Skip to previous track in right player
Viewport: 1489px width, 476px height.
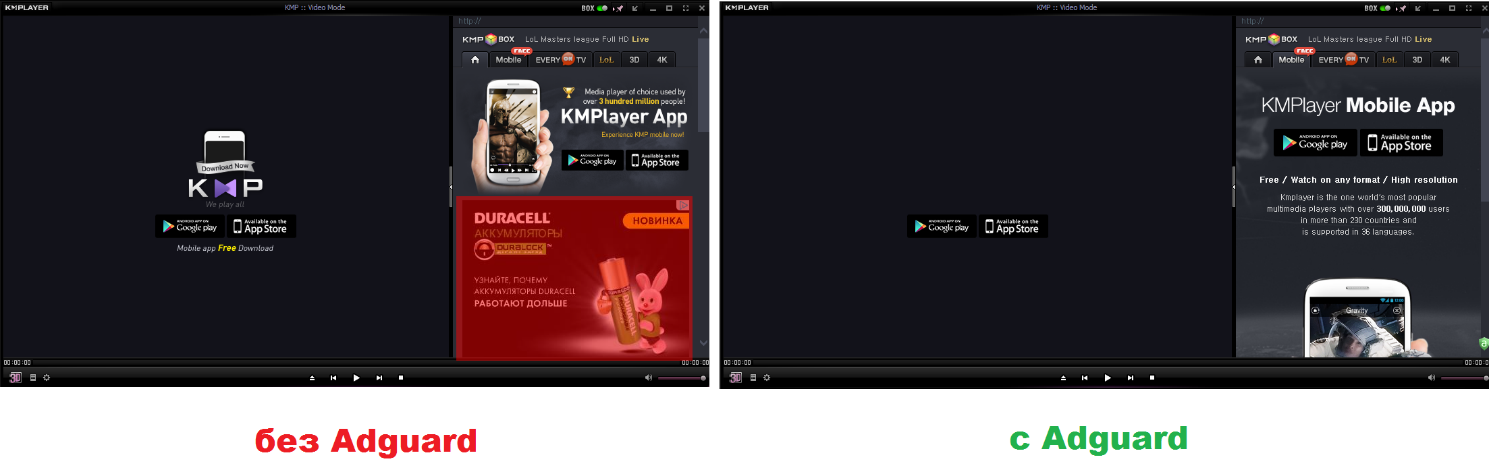[x=1084, y=378]
